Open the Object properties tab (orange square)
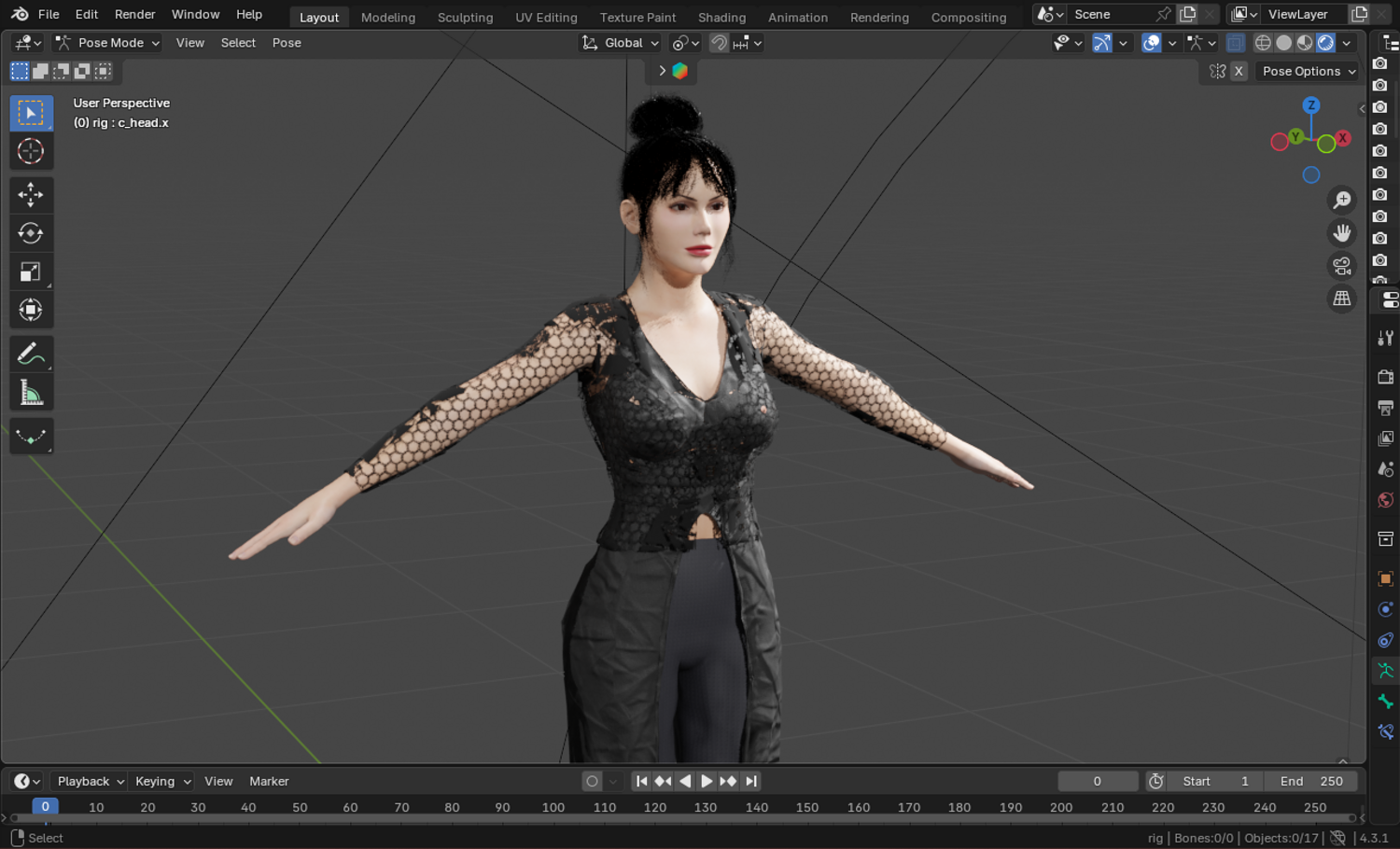Image resolution: width=1400 pixels, height=849 pixels. click(x=1386, y=578)
